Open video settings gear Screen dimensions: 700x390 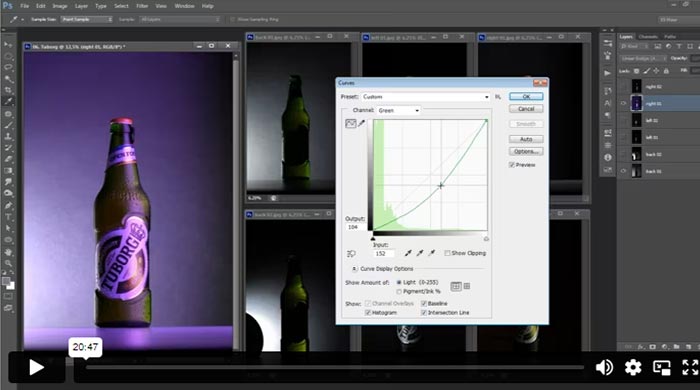coord(633,367)
